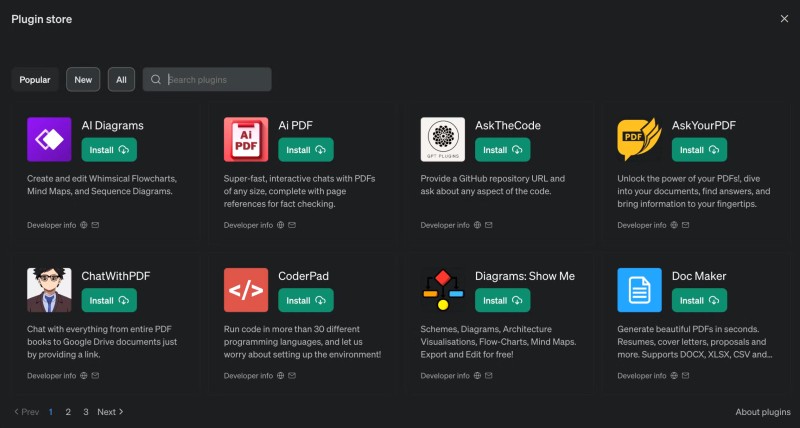Click the CoderPad plugin logo
The height and width of the screenshot is (428, 800).
tap(246, 289)
